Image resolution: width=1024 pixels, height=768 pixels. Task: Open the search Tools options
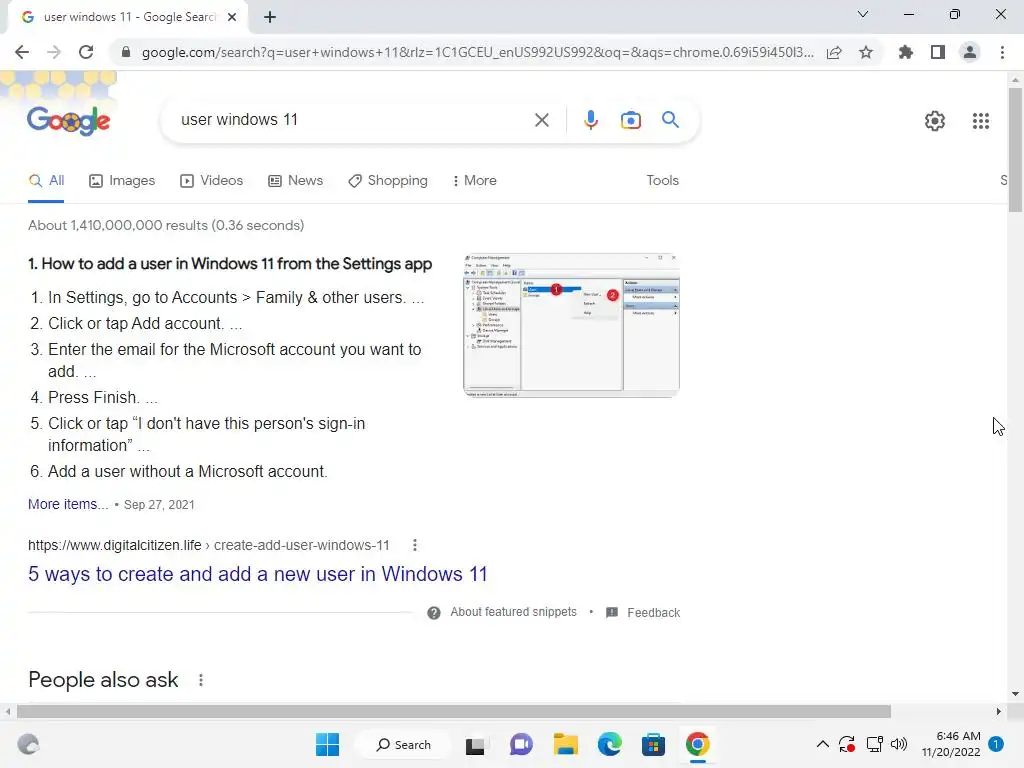pyautogui.click(x=662, y=181)
